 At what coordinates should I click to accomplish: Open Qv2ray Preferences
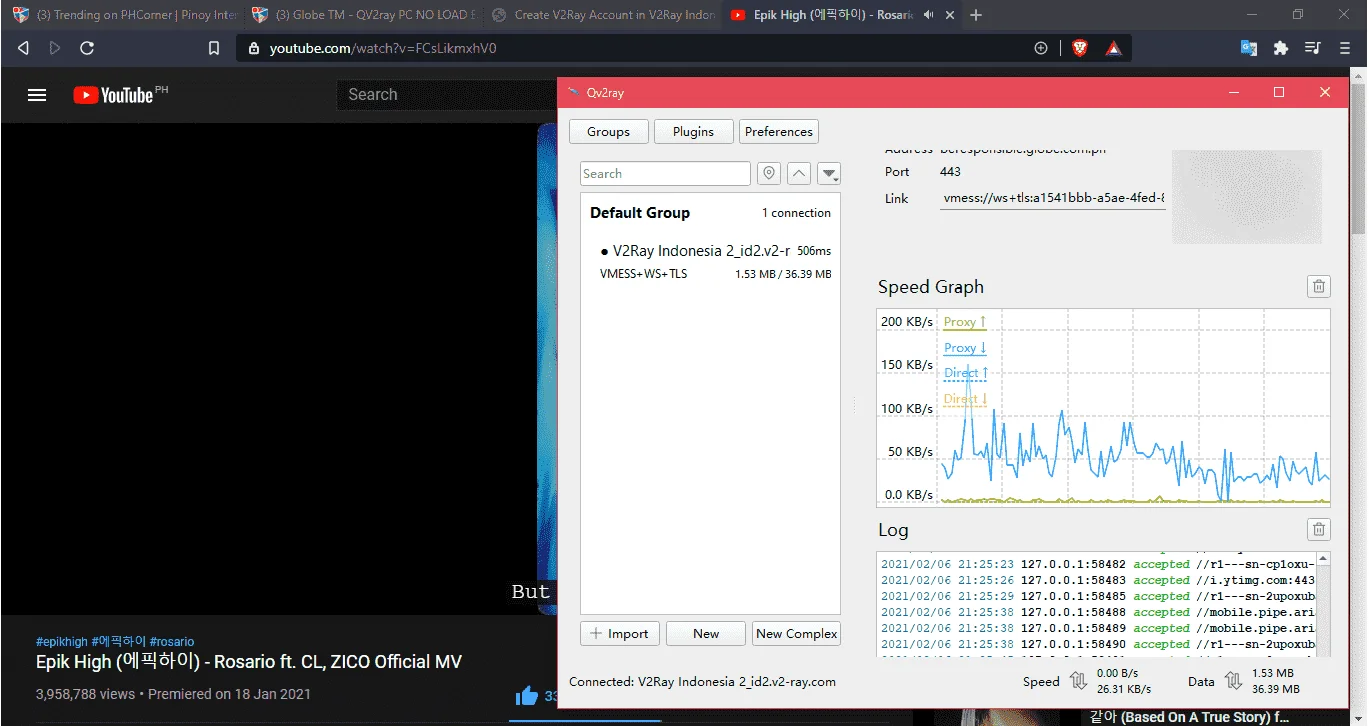[x=779, y=131]
